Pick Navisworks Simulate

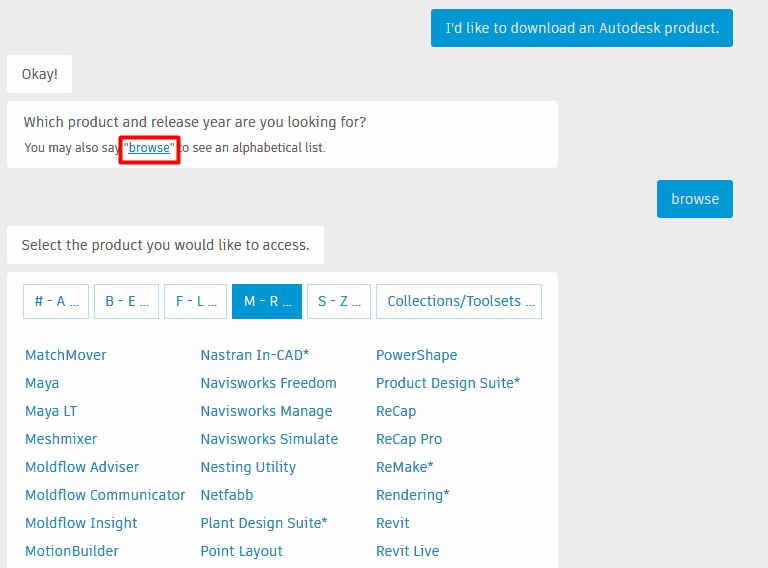tap(269, 439)
